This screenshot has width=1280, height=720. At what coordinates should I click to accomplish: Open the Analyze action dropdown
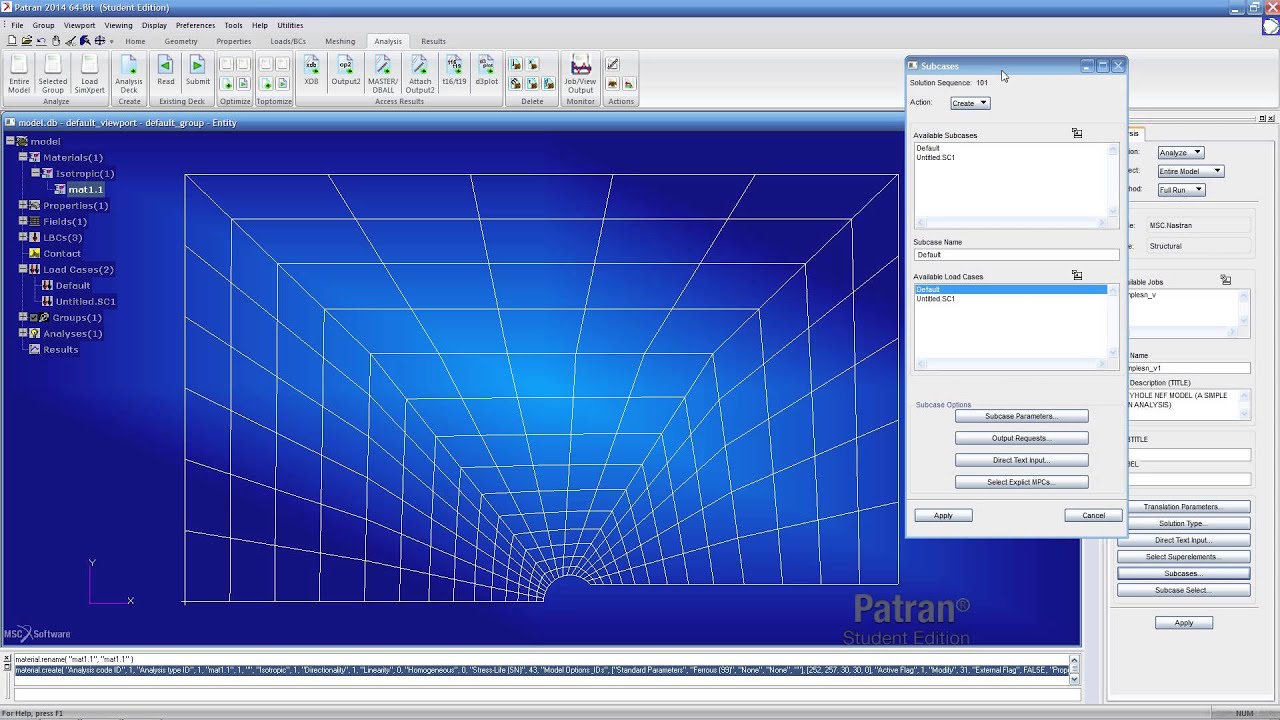tap(1180, 152)
